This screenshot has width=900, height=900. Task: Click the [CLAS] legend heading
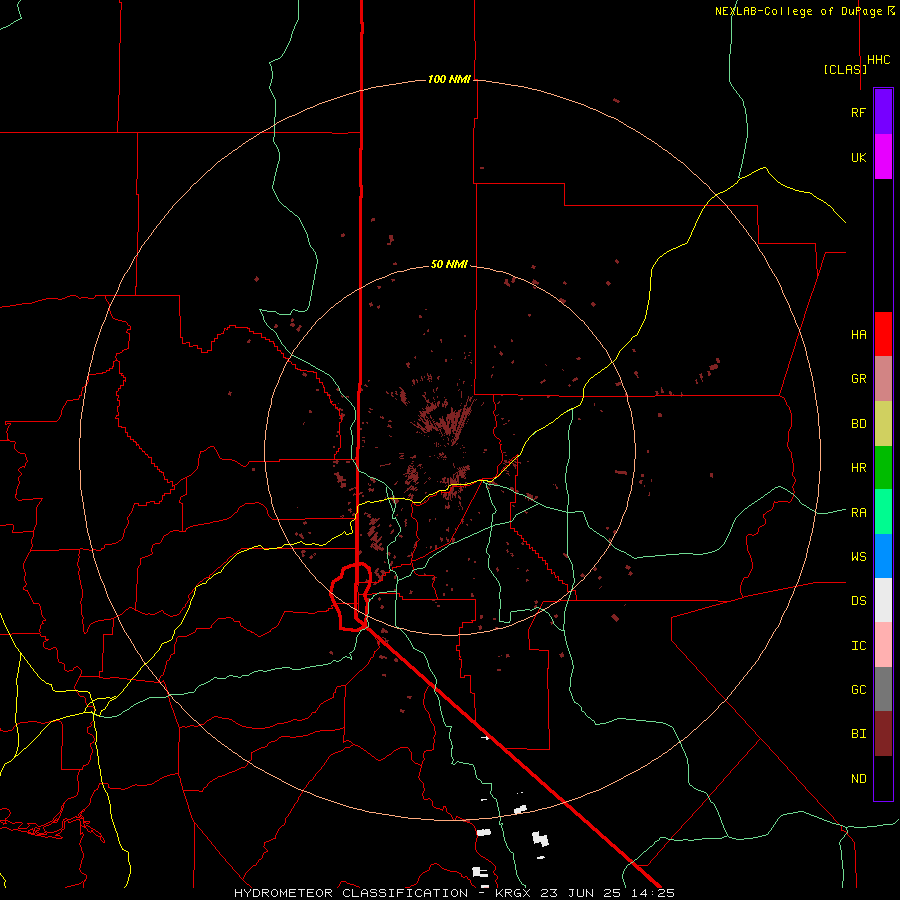point(845,69)
